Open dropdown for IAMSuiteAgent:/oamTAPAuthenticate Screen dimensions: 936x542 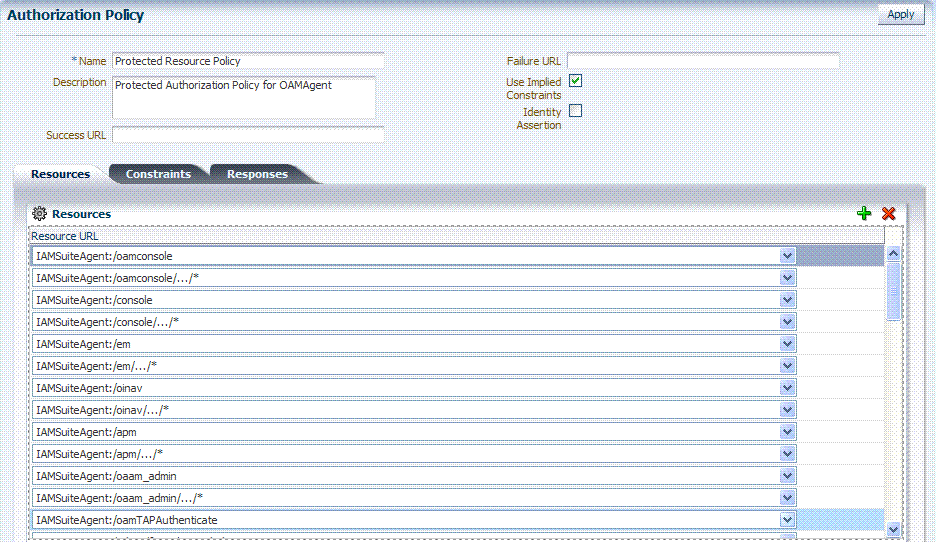tap(787, 521)
